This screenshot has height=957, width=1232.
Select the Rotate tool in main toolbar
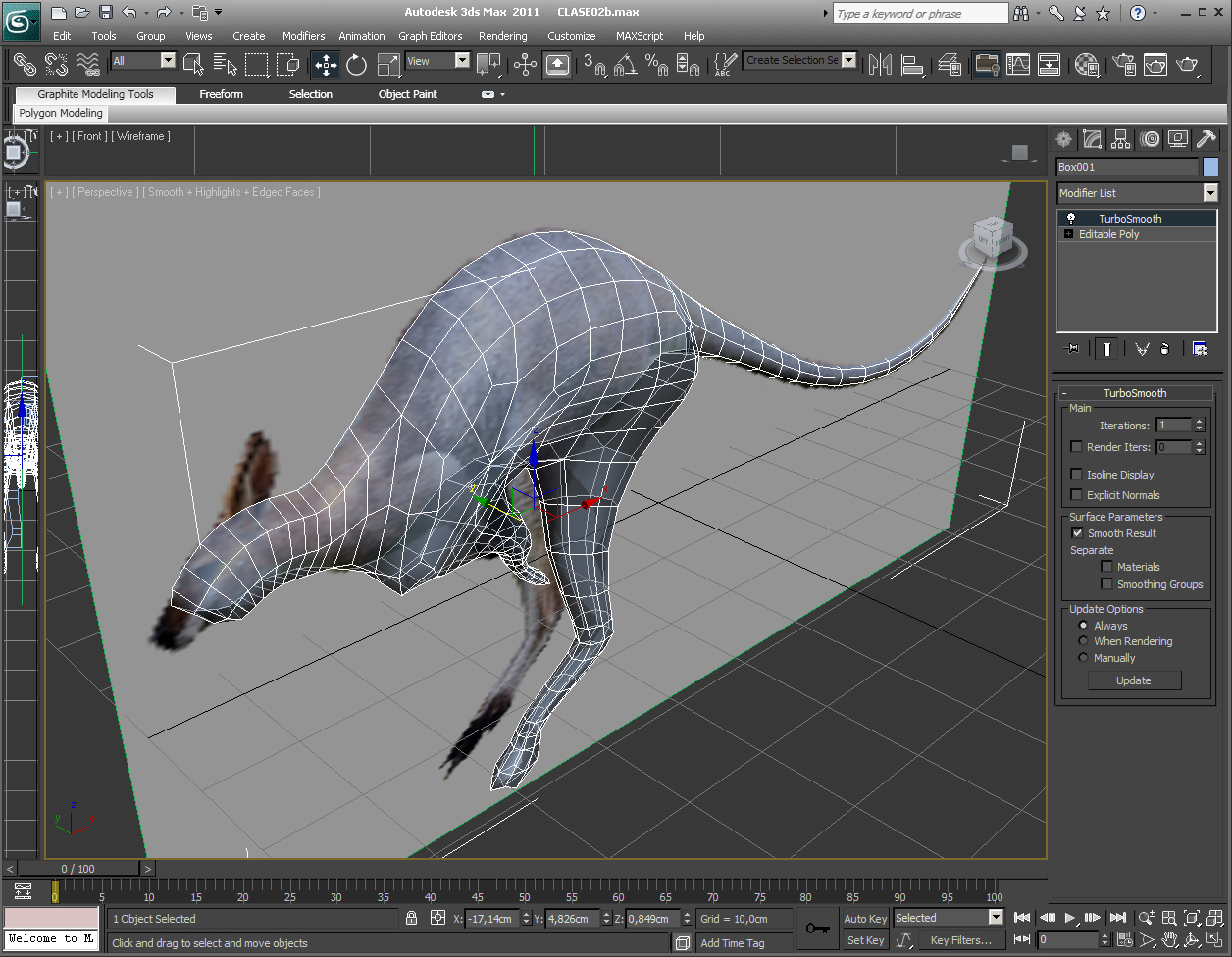[356, 65]
